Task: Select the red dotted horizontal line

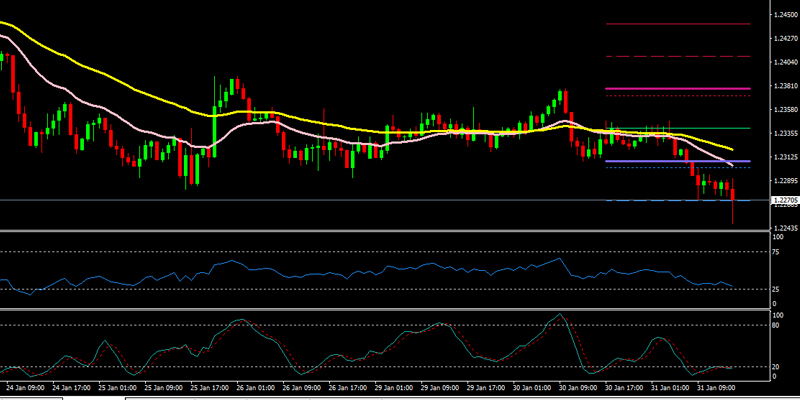Action: pos(678,95)
